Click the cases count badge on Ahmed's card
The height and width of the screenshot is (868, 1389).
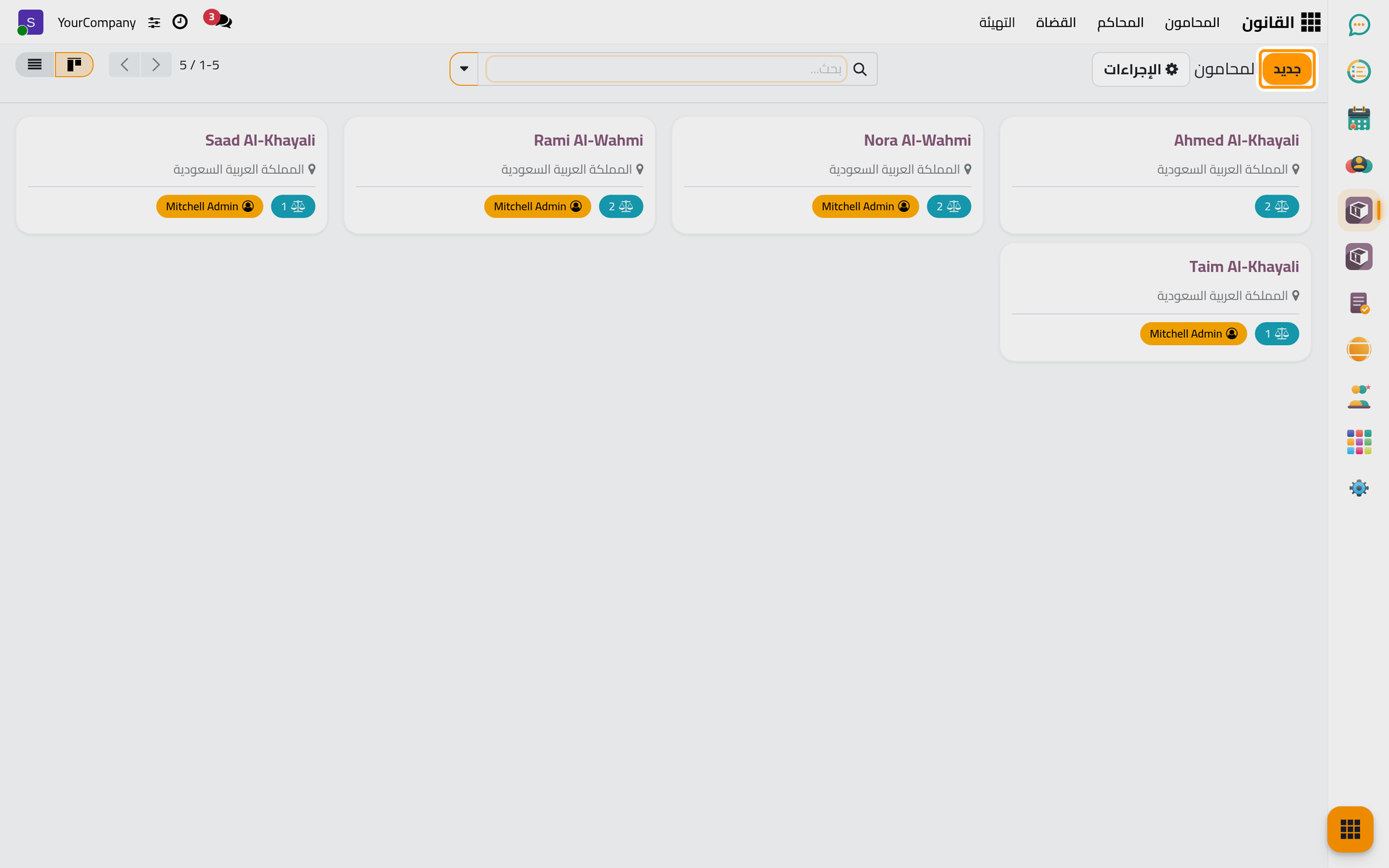(1276, 207)
